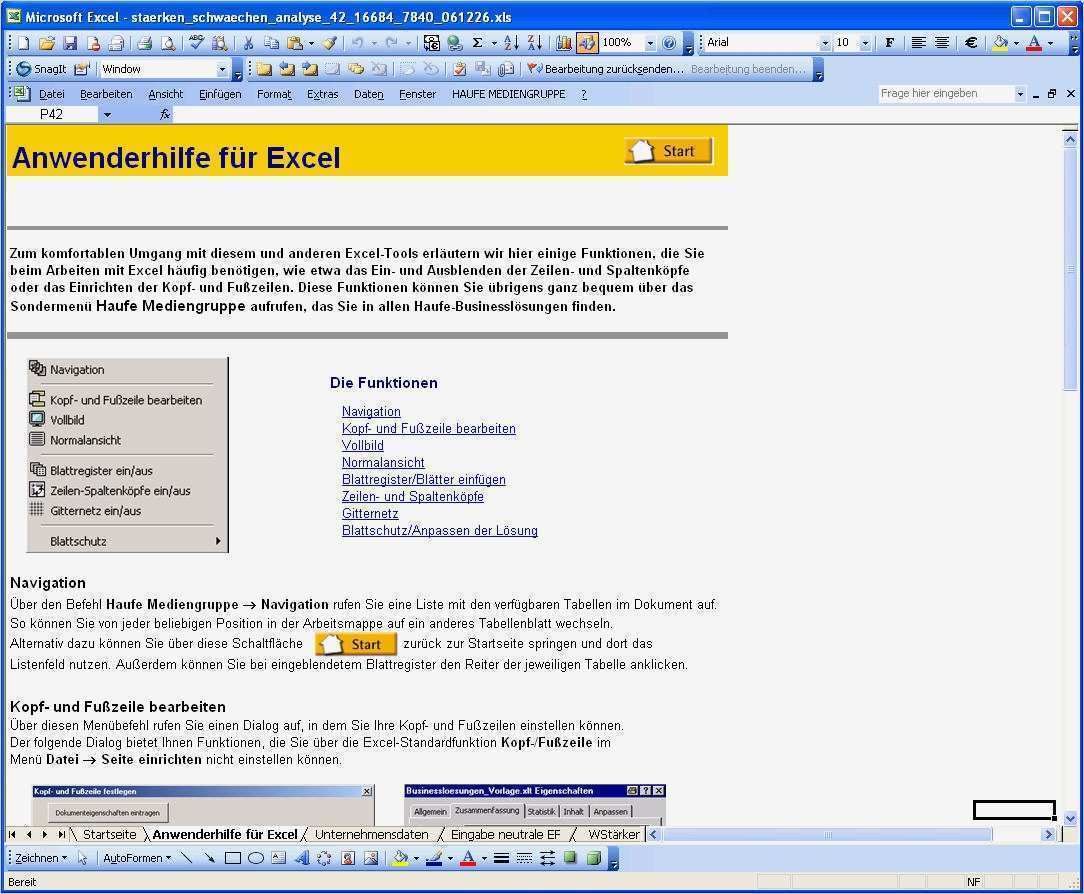Follow the Vollbild hyperlink
This screenshot has height=894, width=1084.
pyautogui.click(x=362, y=445)
